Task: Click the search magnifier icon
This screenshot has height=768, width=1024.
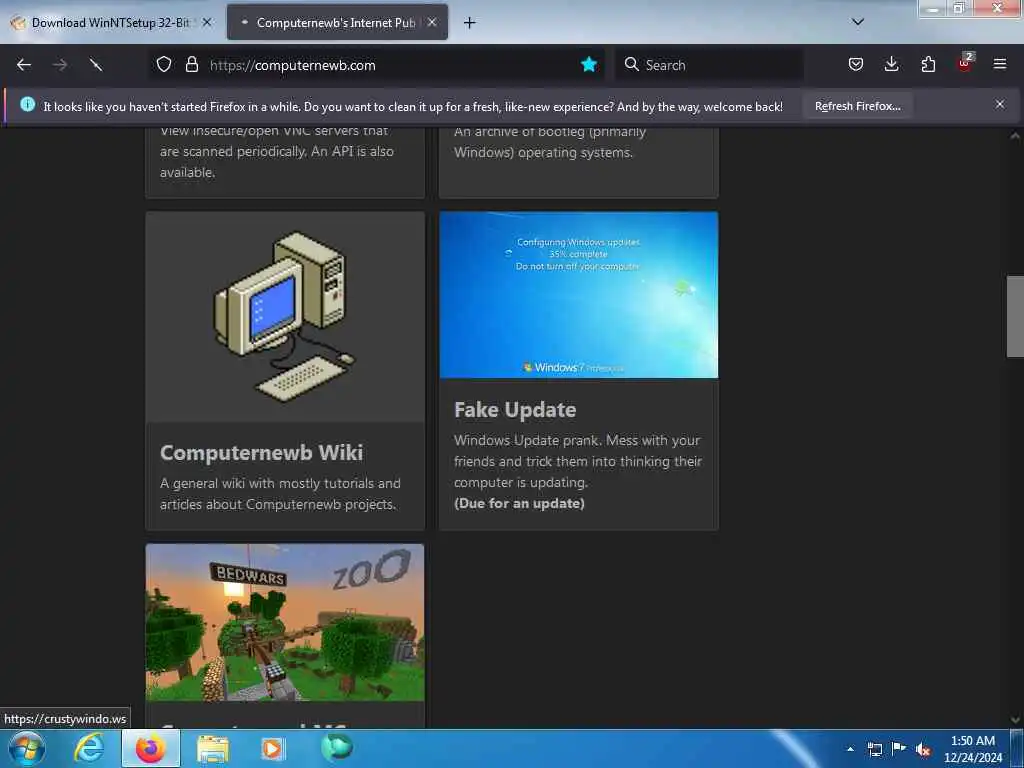Action: pos(632,65)
